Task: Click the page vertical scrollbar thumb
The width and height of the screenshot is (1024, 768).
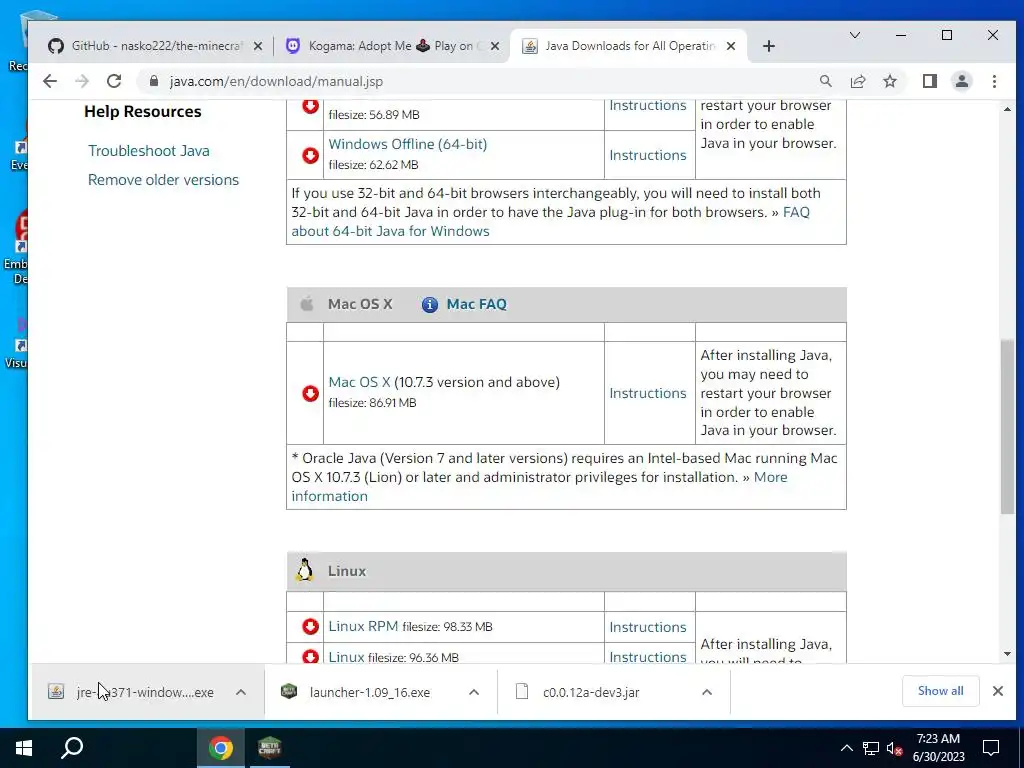Action: 1007,427
